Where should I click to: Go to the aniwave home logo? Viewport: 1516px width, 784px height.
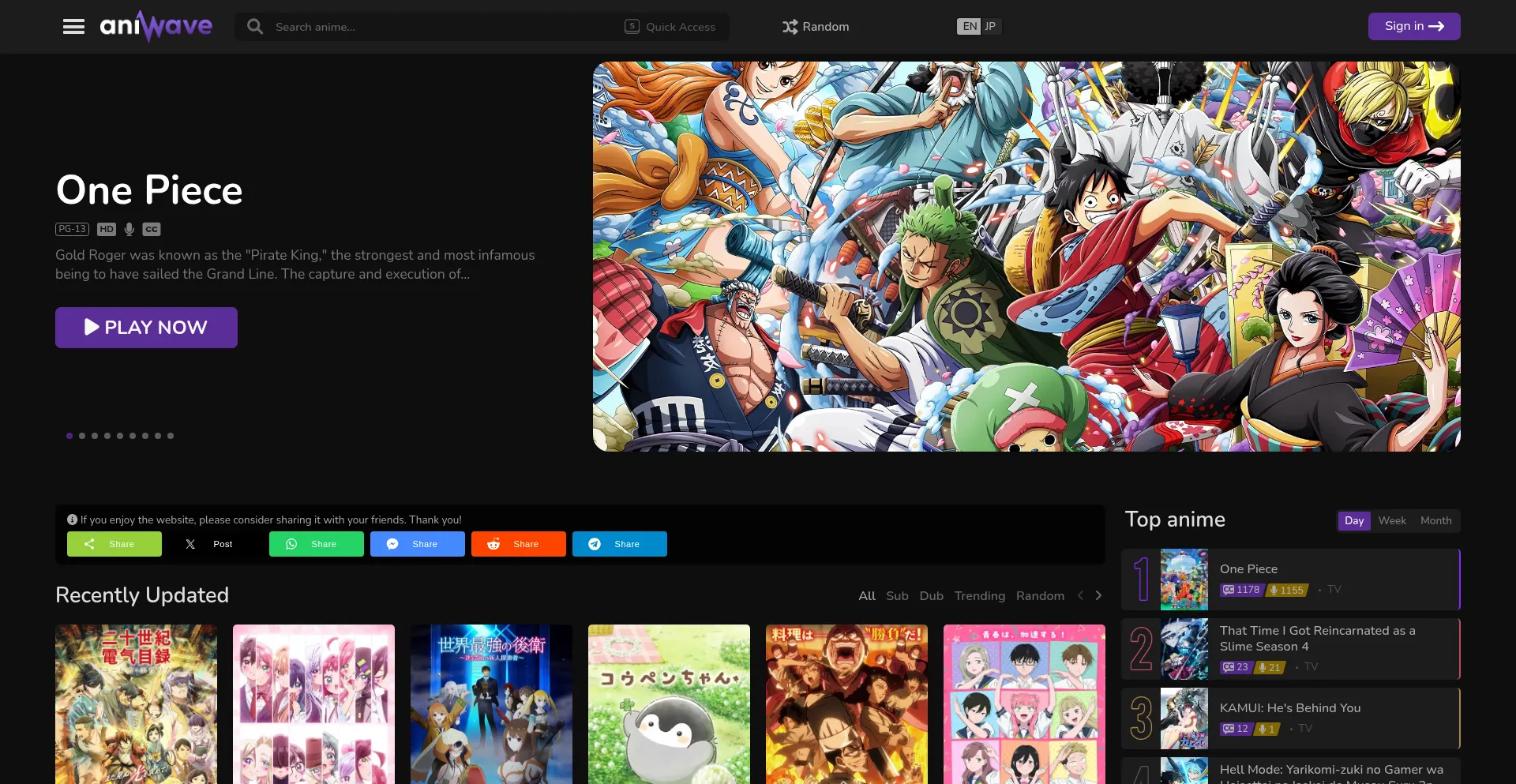[156, 26]
